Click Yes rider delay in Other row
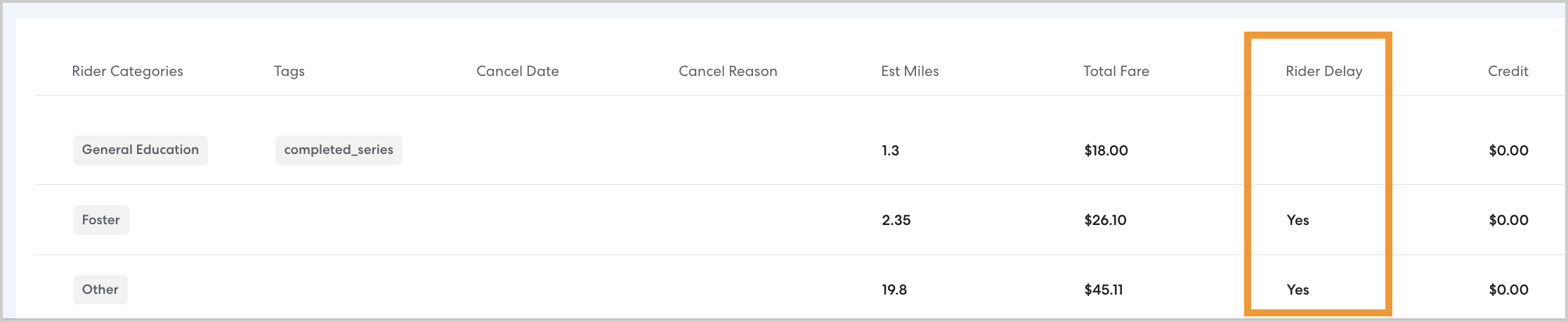Image resolution: width=1568 pixels, height=322 pixels. (1298, 290)
